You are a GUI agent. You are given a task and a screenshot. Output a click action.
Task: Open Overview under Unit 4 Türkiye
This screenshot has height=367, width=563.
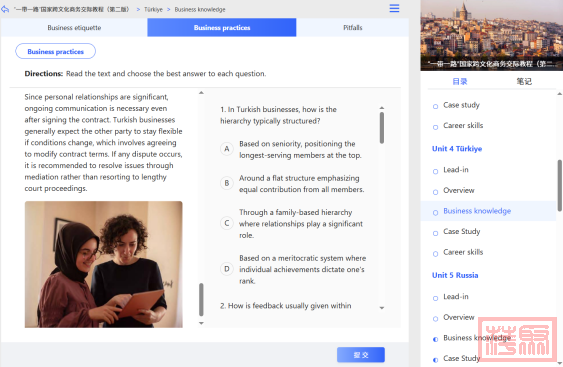pos(459,190)
